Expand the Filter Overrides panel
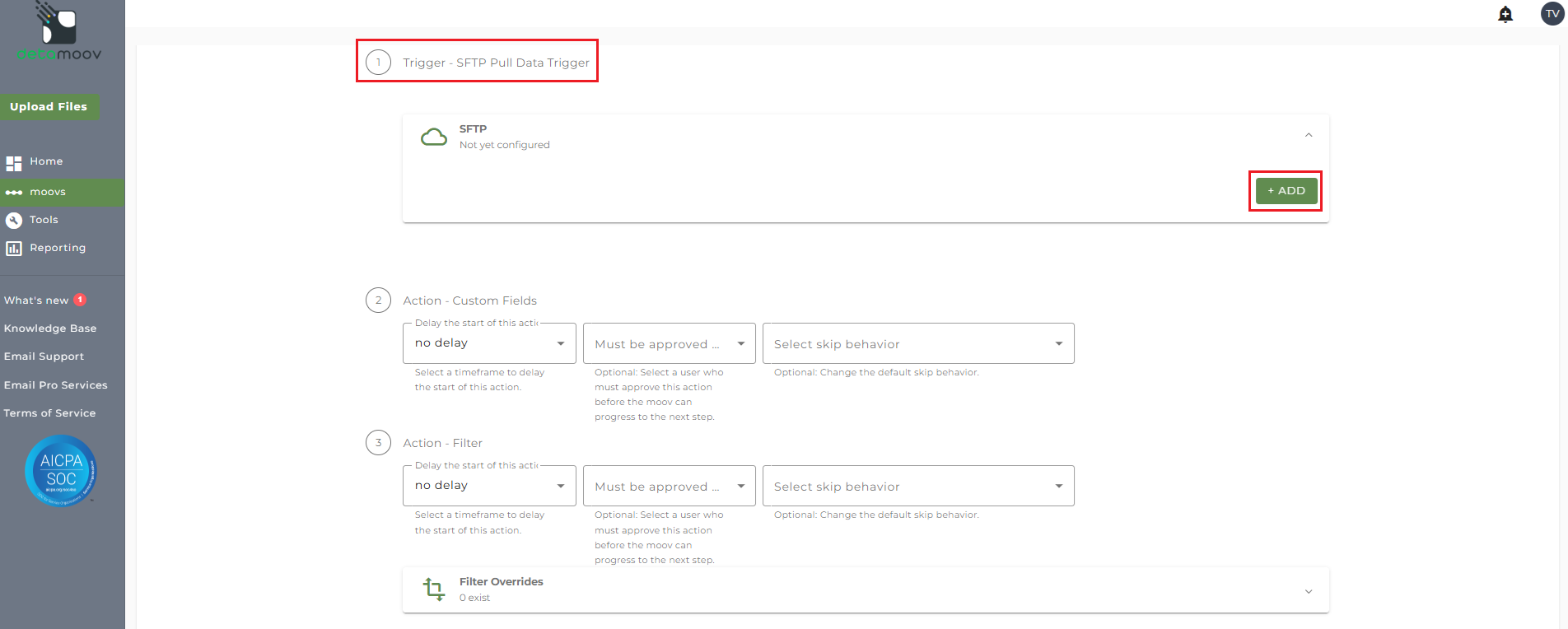The height and width of the screenshot is (629, 1568). click(1309, 591)
